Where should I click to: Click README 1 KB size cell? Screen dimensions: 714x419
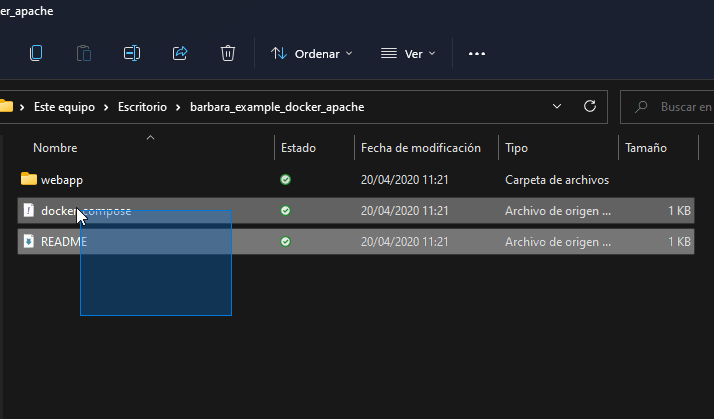pos(679,242)
